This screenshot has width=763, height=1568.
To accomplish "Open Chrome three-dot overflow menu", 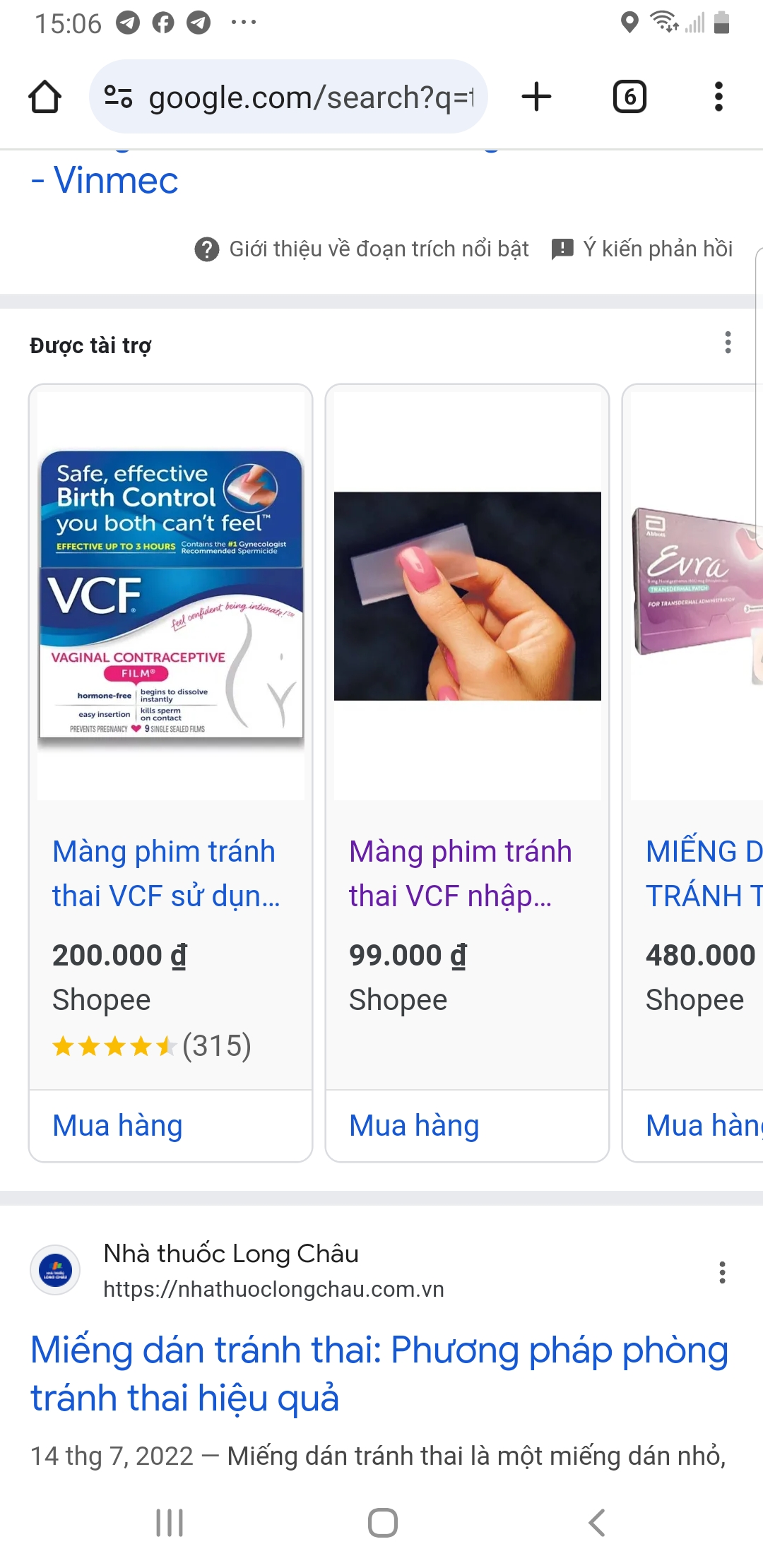I will click(x=718, y=97).
